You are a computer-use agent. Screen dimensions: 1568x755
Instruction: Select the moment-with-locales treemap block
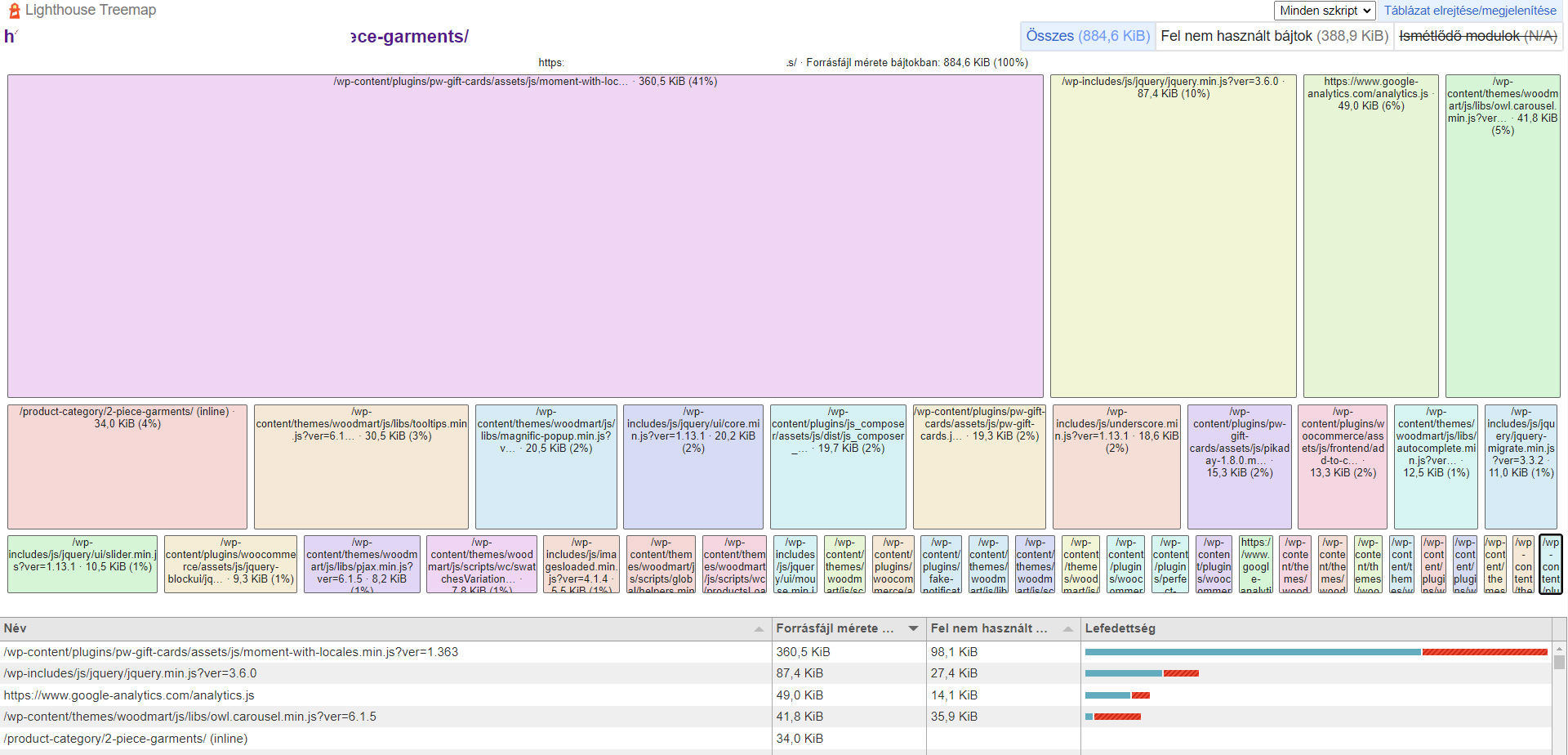coord(525,236)
